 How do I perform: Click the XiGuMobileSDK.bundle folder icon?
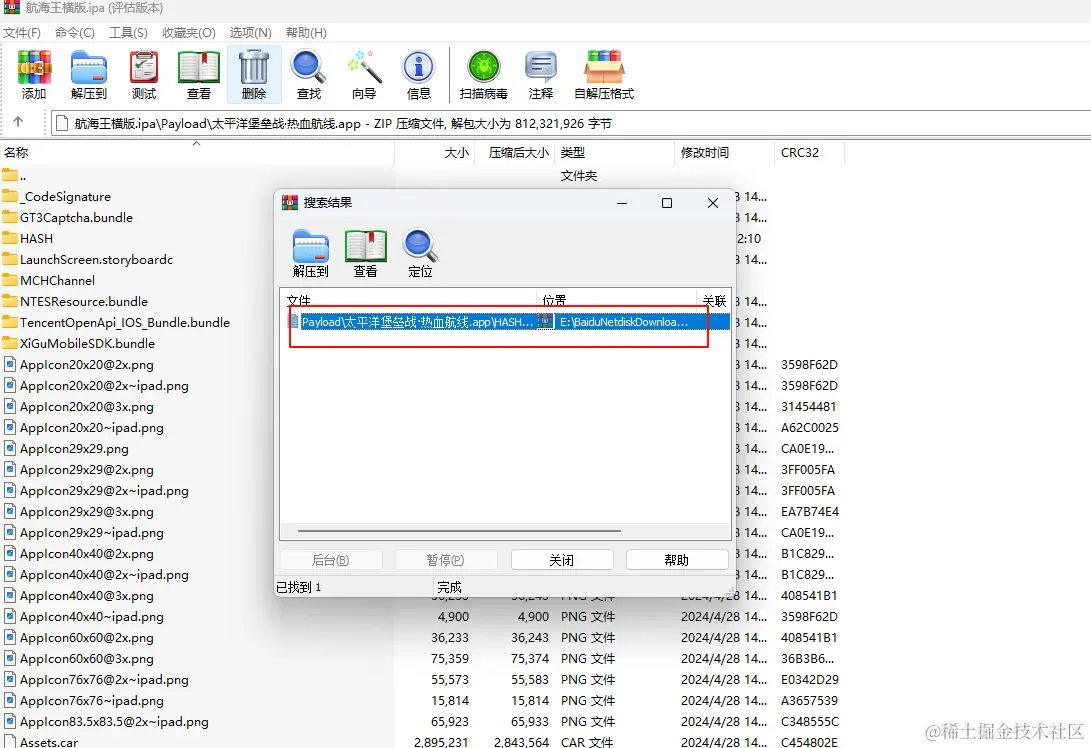10,343
